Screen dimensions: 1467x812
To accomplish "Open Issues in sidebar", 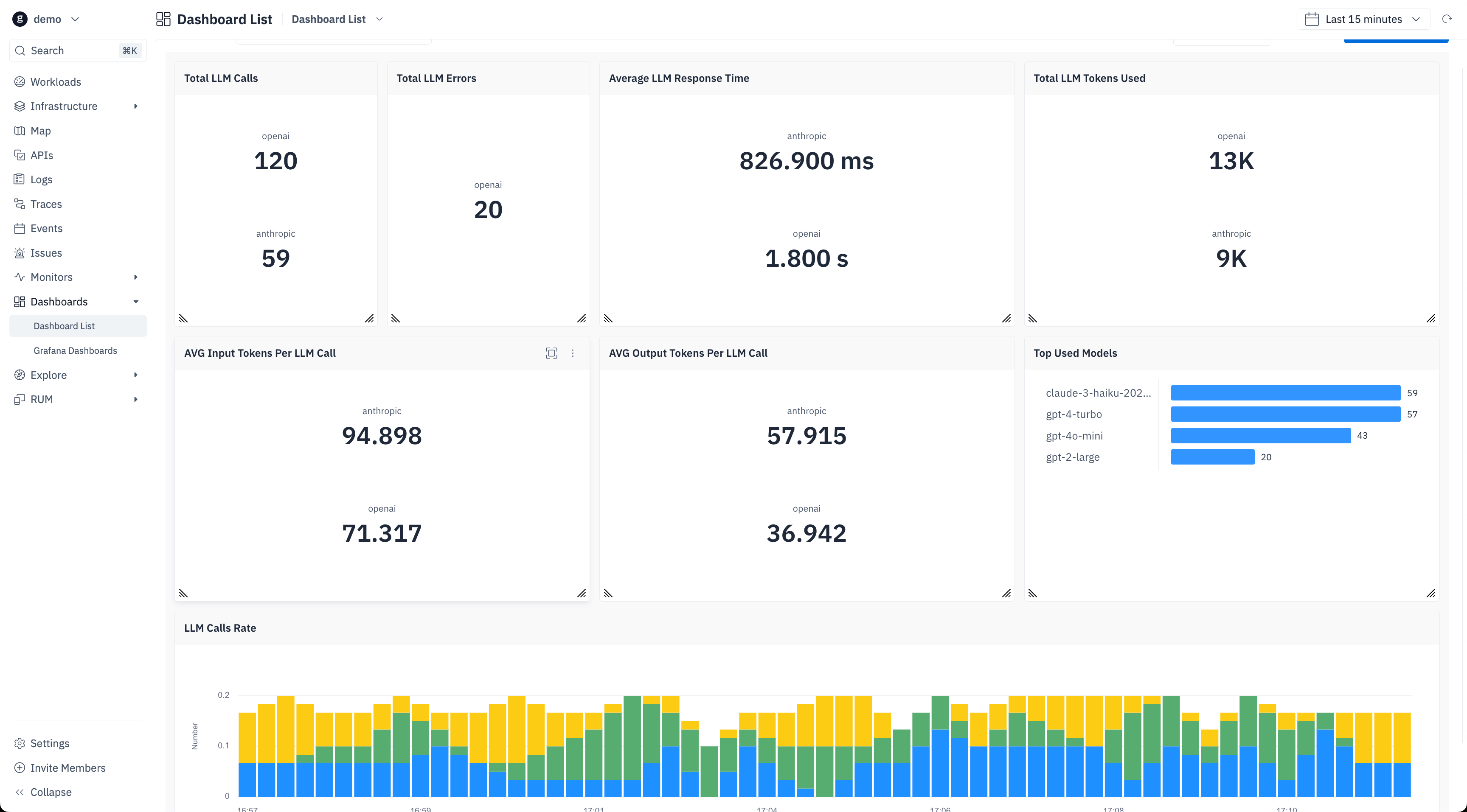I will tap(78, 253).
